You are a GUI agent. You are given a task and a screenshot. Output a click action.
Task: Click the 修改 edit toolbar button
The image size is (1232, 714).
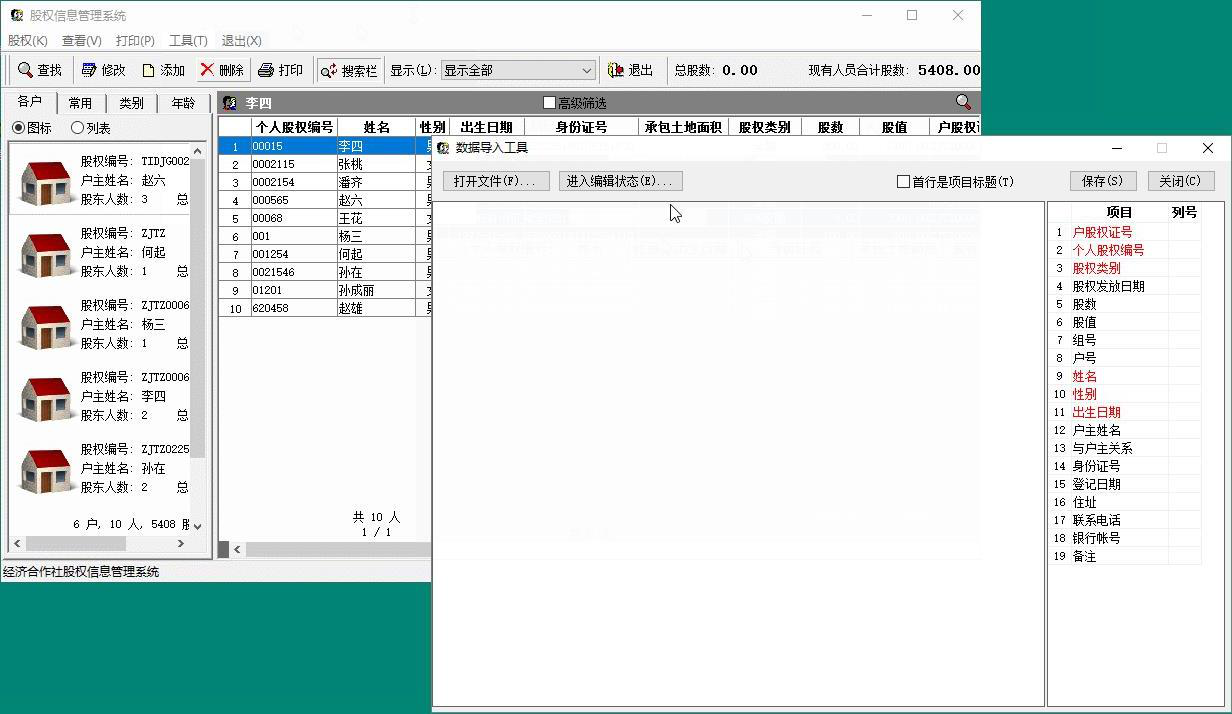(104, 70)
